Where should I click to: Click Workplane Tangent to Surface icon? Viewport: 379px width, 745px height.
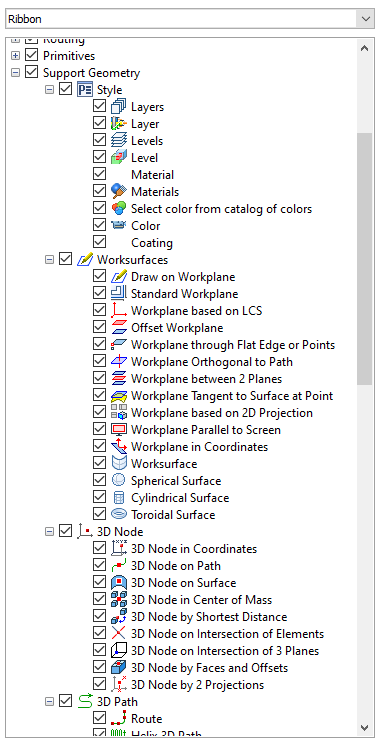(x=118, y=396)
